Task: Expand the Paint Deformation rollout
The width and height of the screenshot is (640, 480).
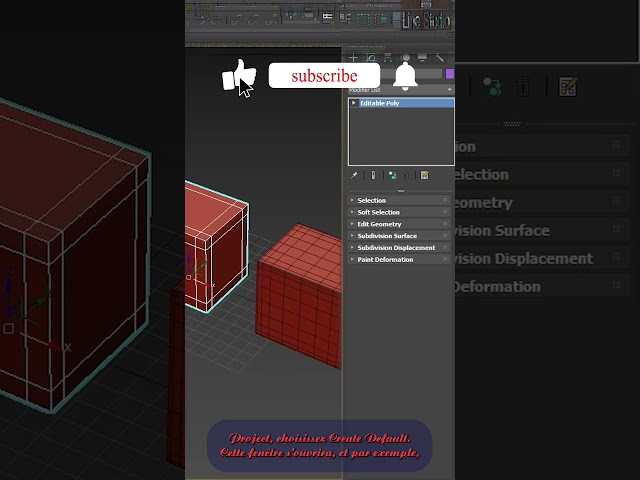Action: point(399,259)
